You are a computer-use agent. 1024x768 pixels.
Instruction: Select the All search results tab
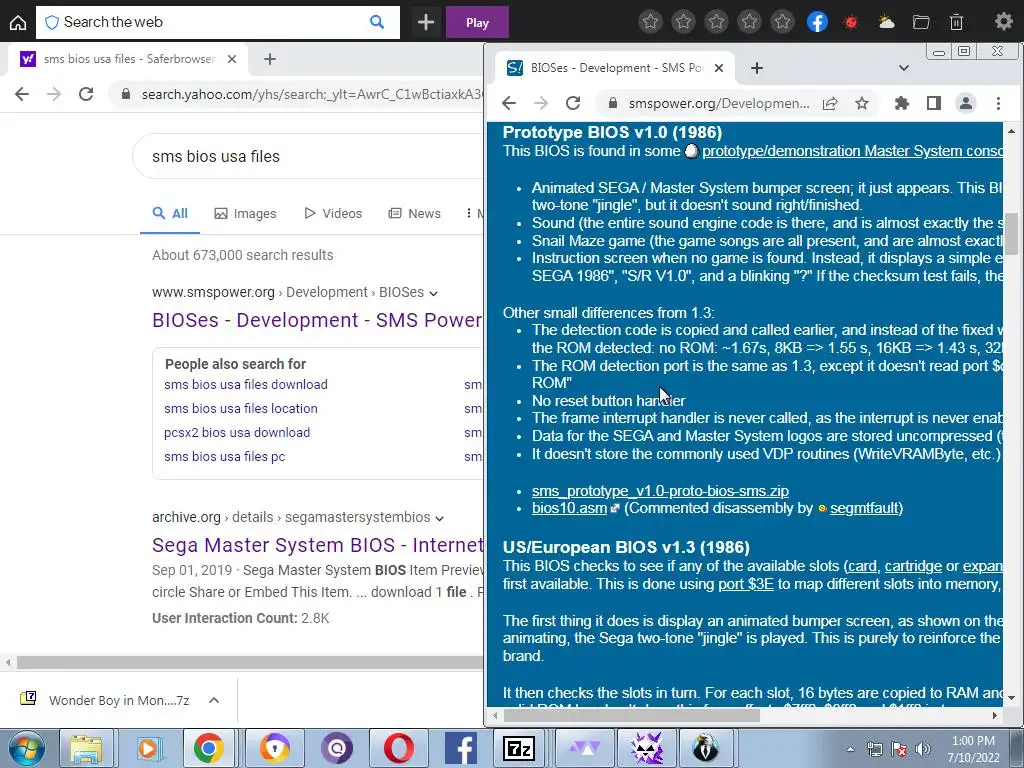170,214
